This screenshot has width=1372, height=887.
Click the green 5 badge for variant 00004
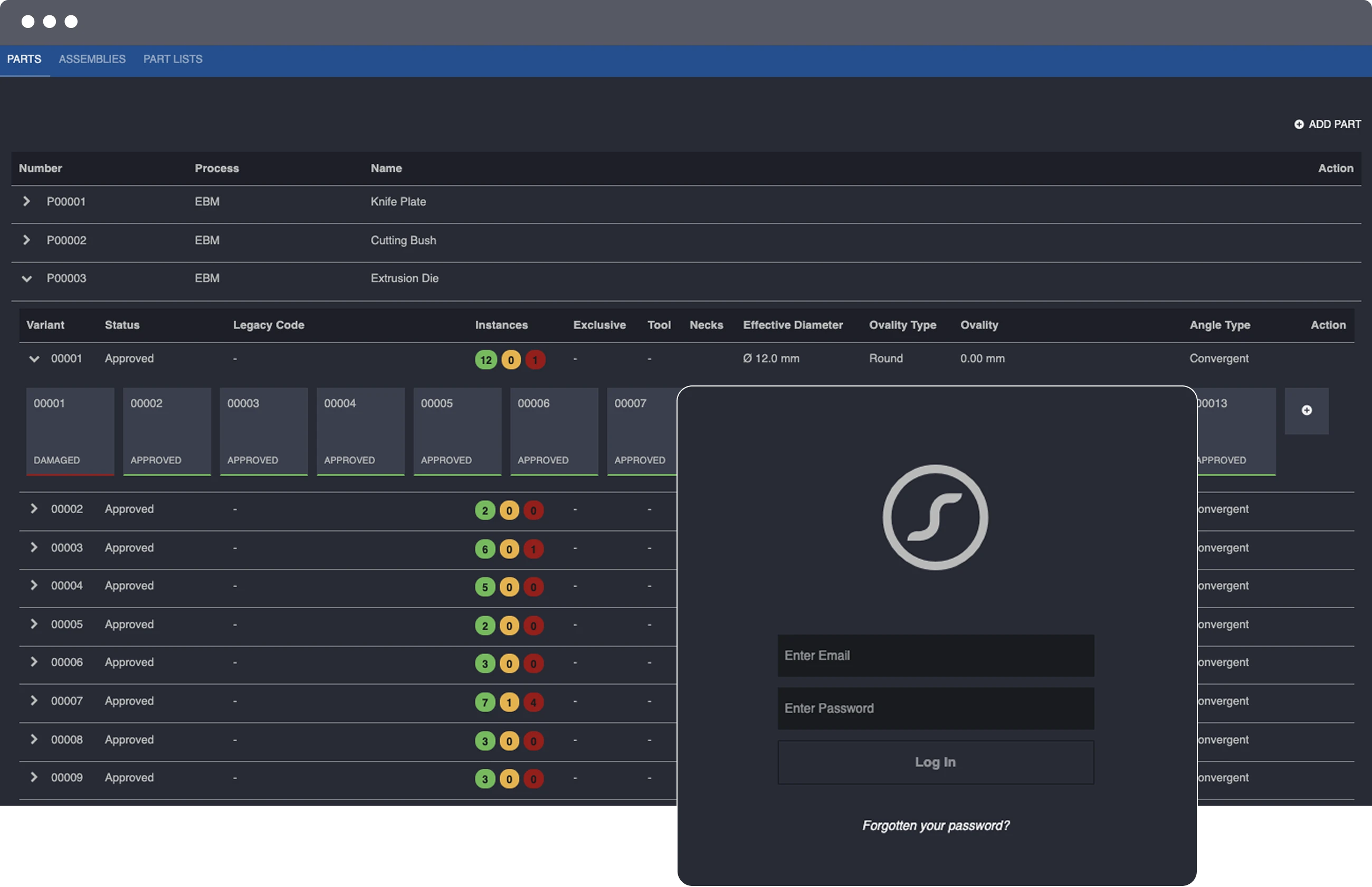click(485, 587)
